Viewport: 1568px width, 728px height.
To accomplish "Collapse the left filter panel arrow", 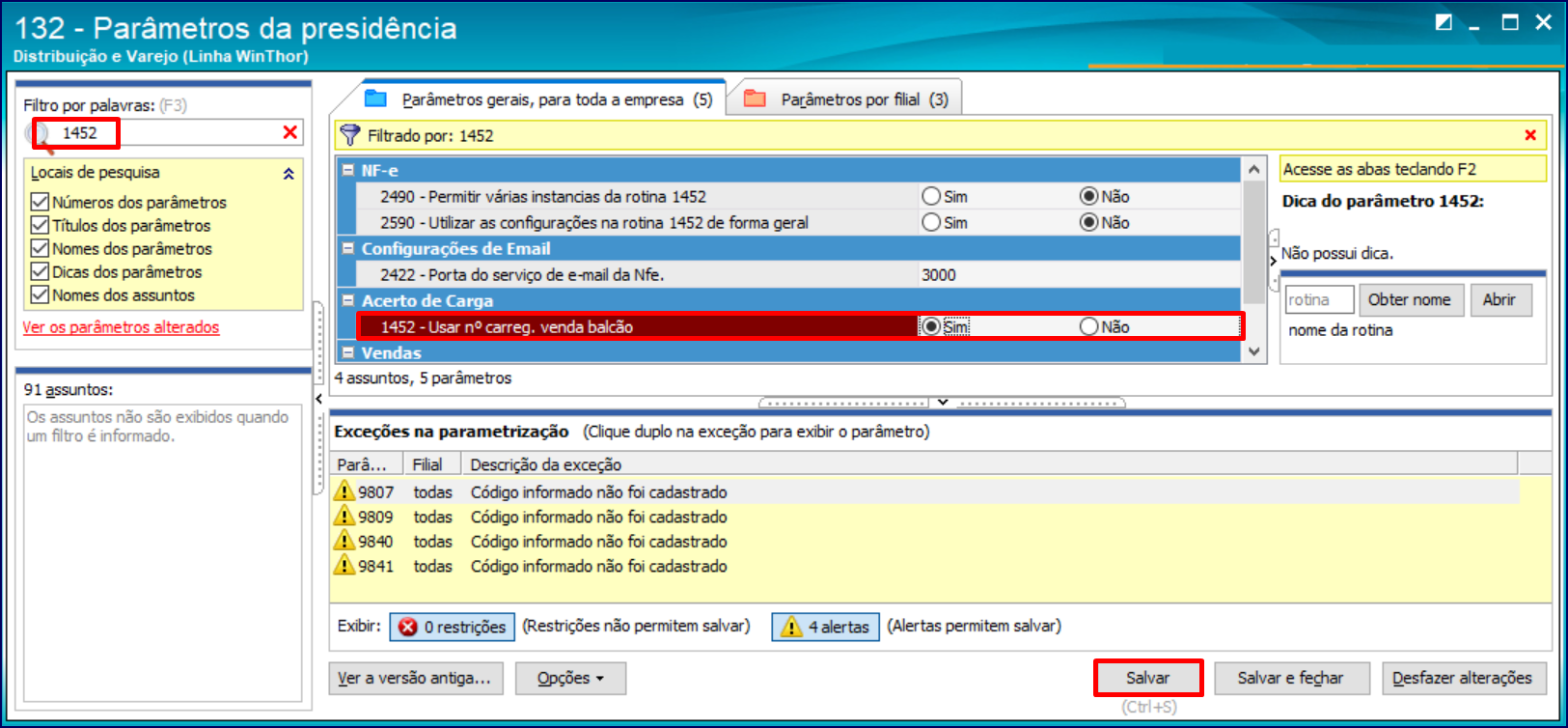I will [x=318, y=399].
